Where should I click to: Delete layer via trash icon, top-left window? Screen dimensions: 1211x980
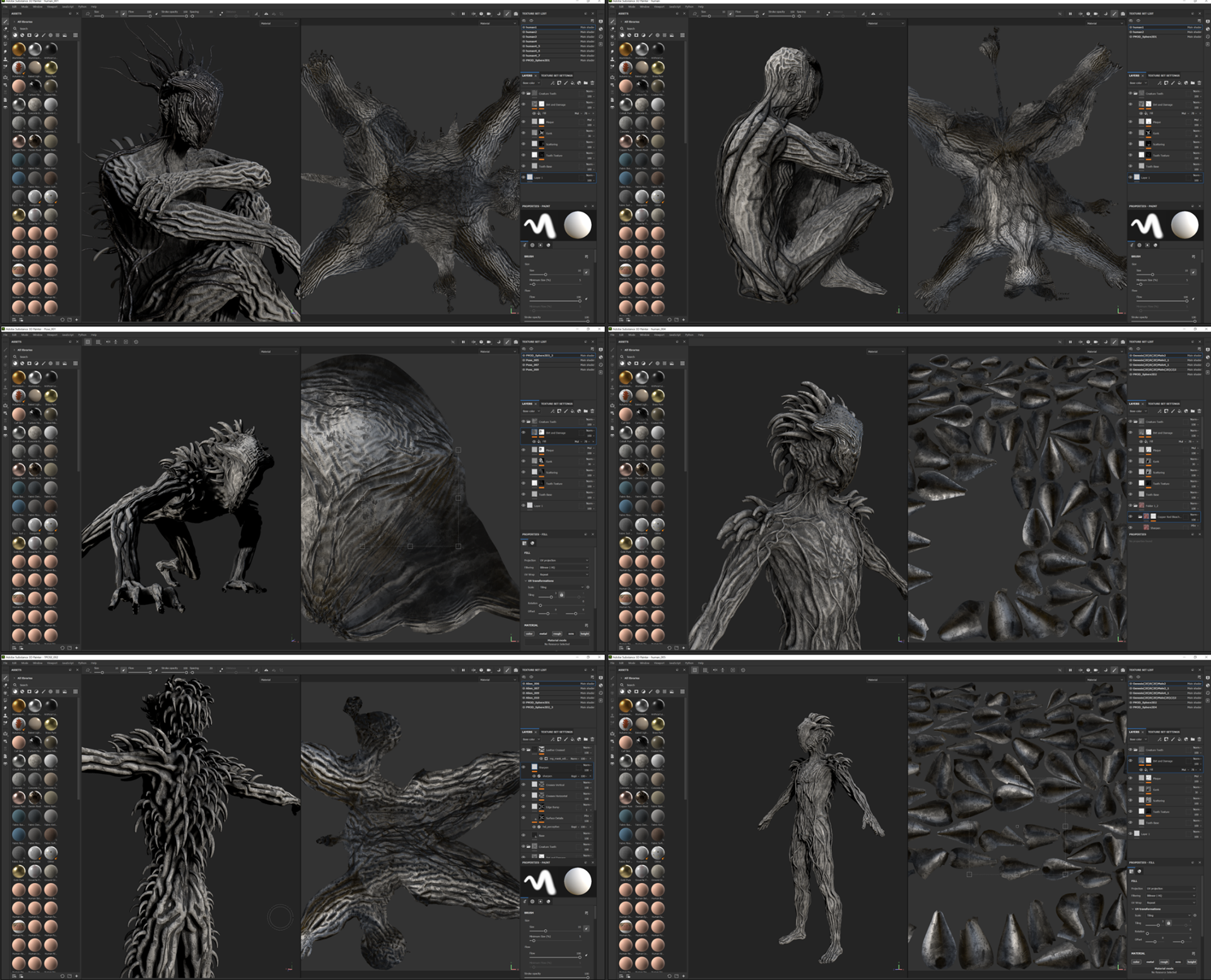tap(592, 83)
